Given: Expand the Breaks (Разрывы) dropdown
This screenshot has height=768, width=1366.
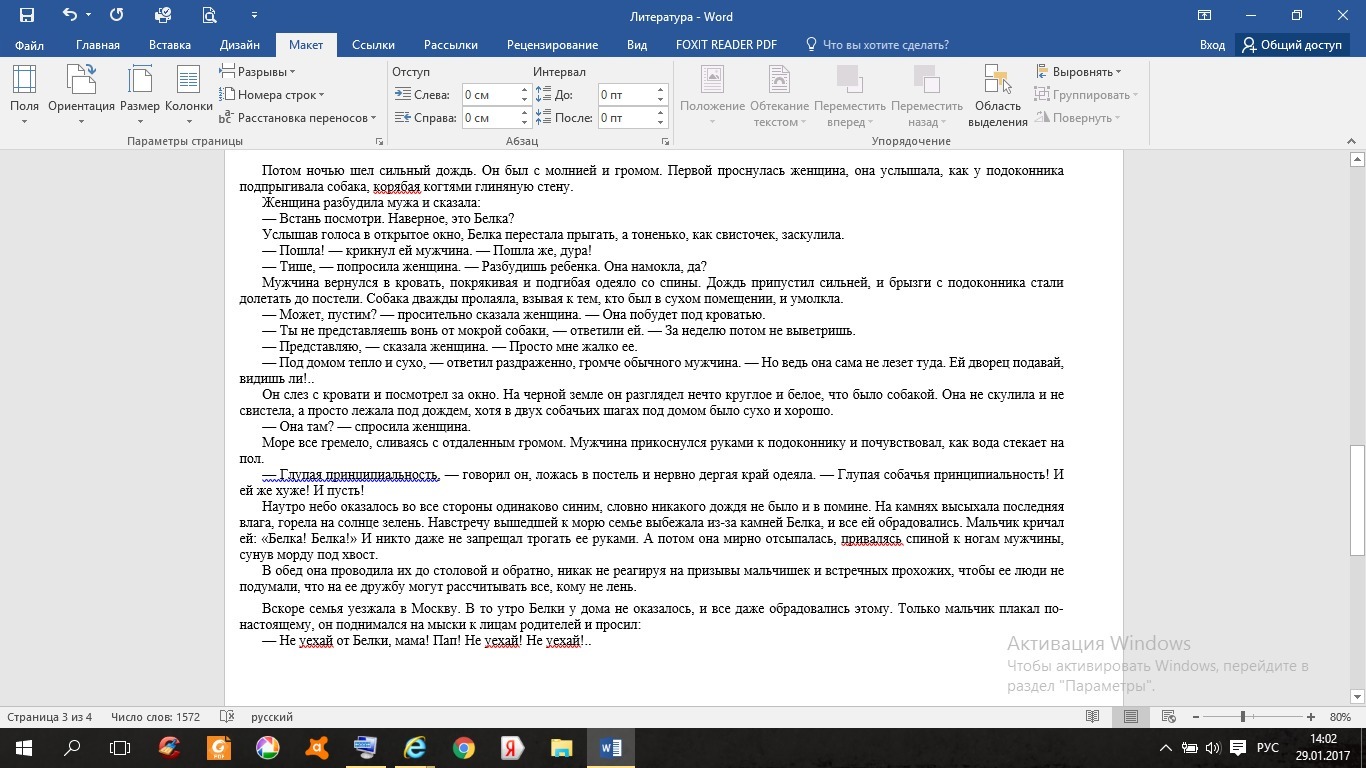Looking at the screenshot, I should (x=258, y=72).
